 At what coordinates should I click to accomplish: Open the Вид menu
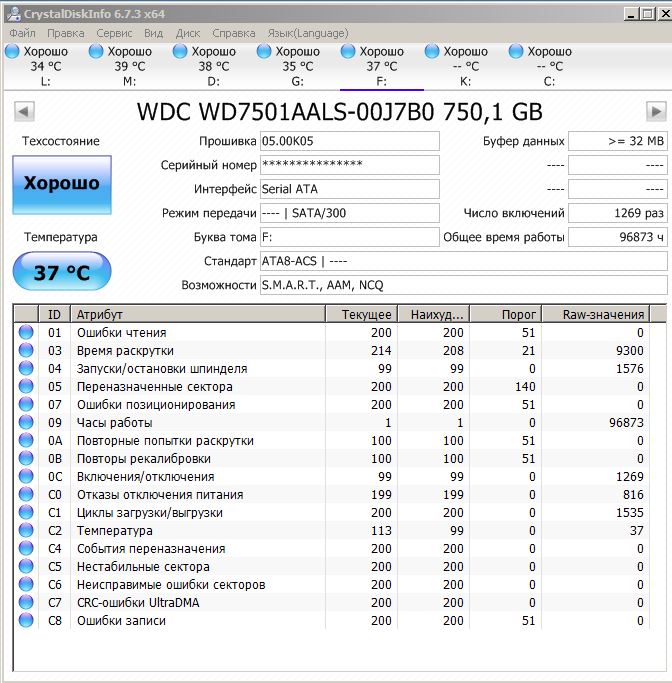153,33
